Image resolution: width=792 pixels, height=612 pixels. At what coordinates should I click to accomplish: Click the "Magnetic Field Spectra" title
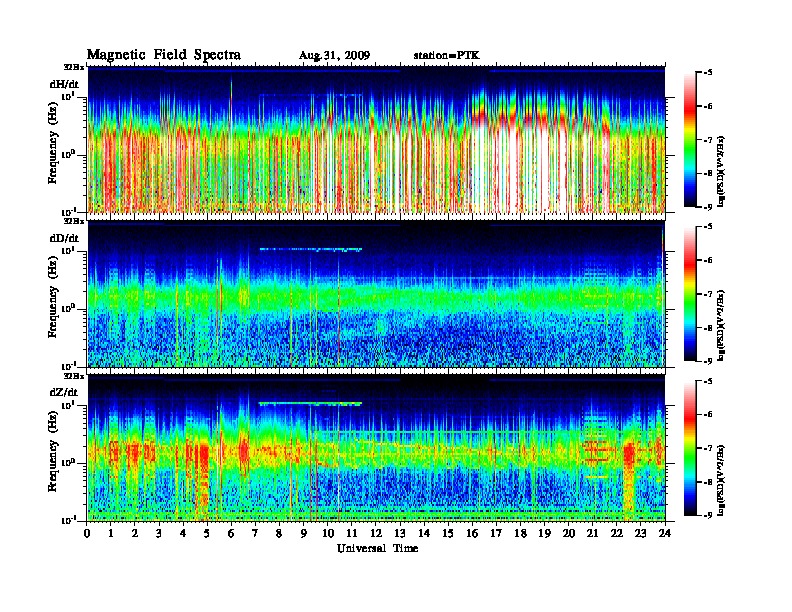coord(164,55)
